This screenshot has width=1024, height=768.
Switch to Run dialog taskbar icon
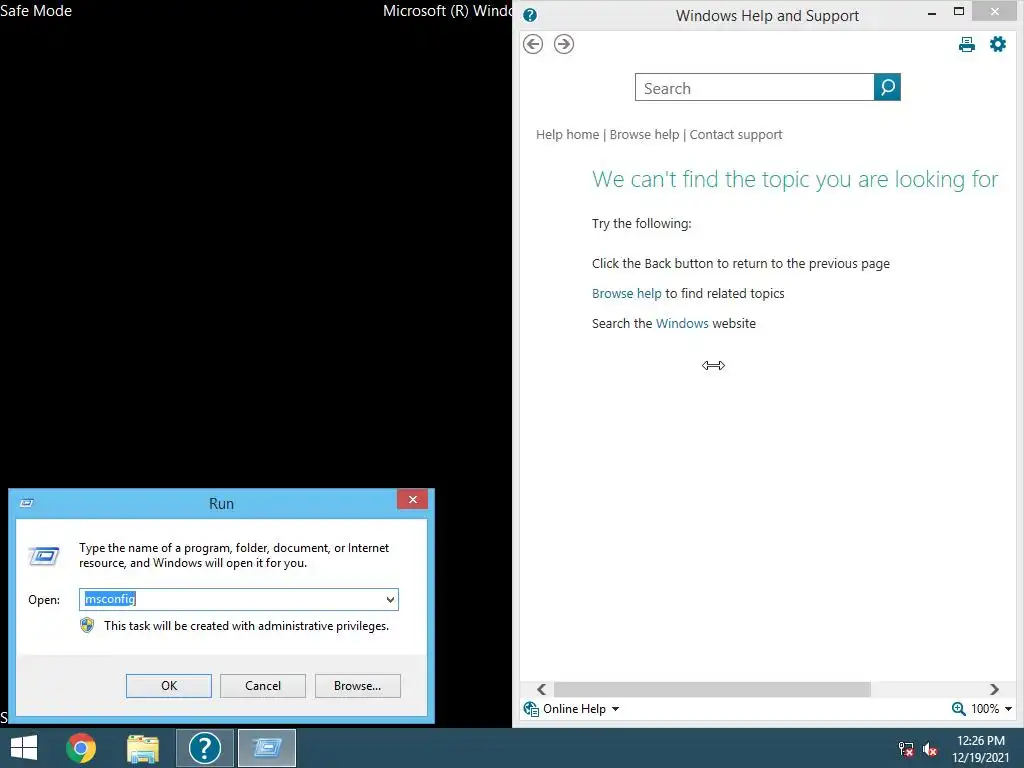(266, 748)
